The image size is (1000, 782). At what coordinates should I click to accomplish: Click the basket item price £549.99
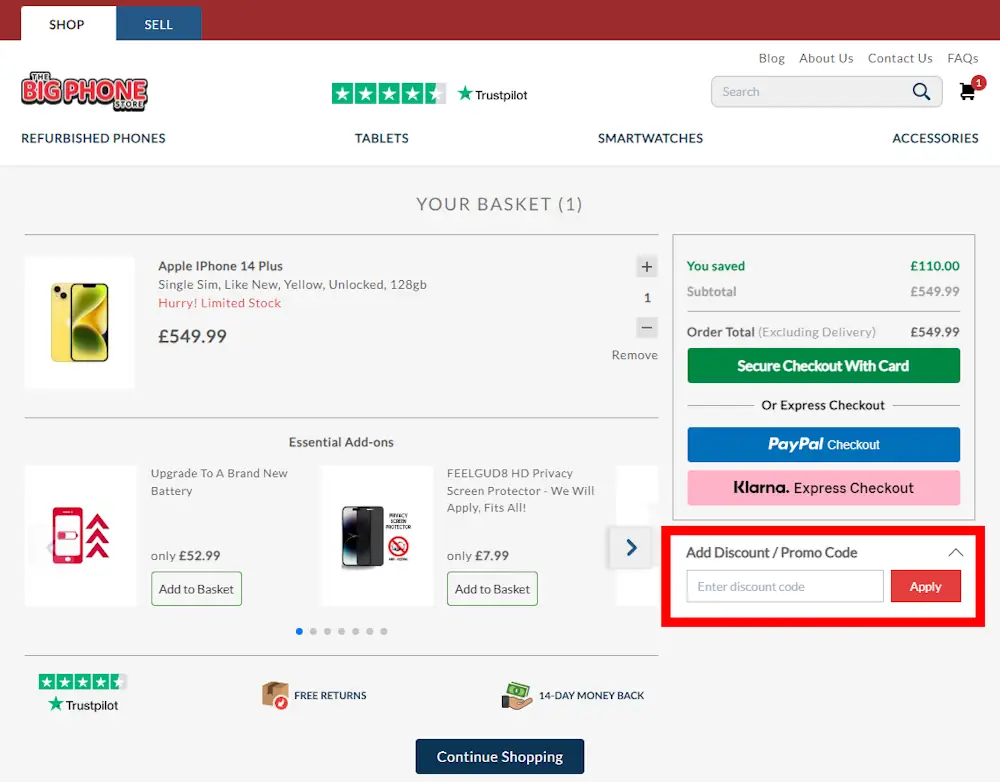pos(193,336)
